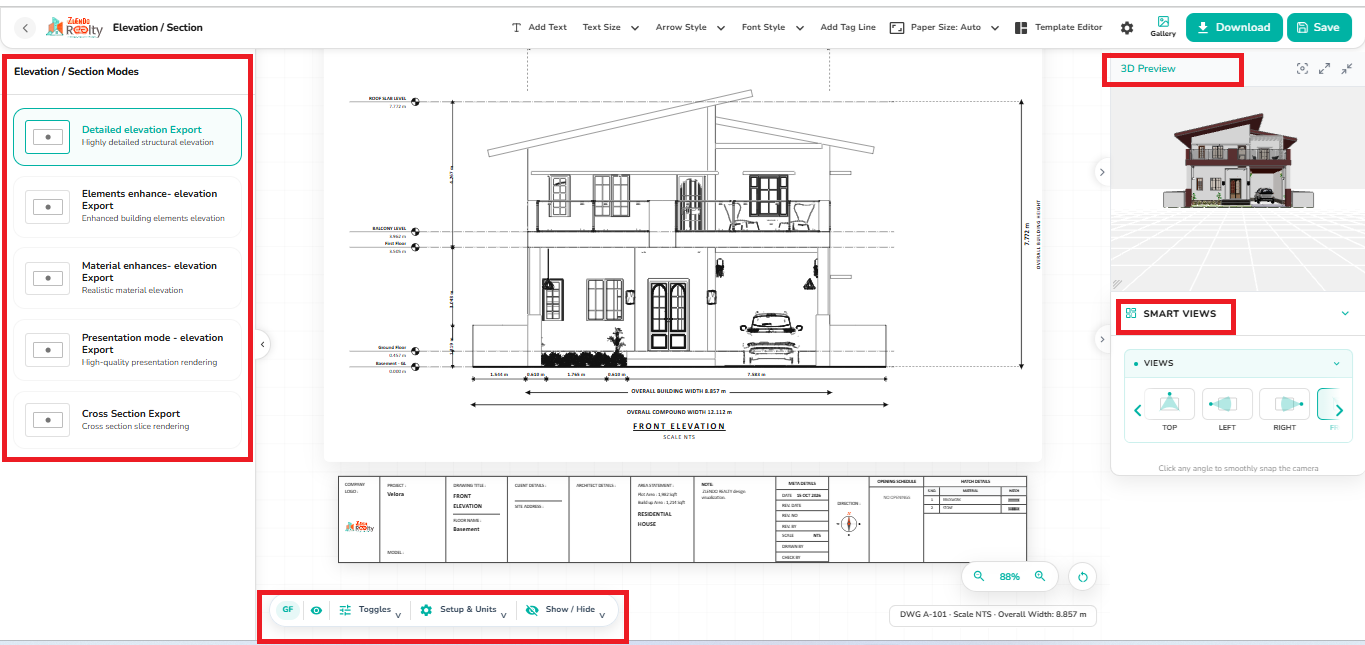Click the company logo in title block
The width and height of the screenshot is (1365, 645).
pos(360,526)
